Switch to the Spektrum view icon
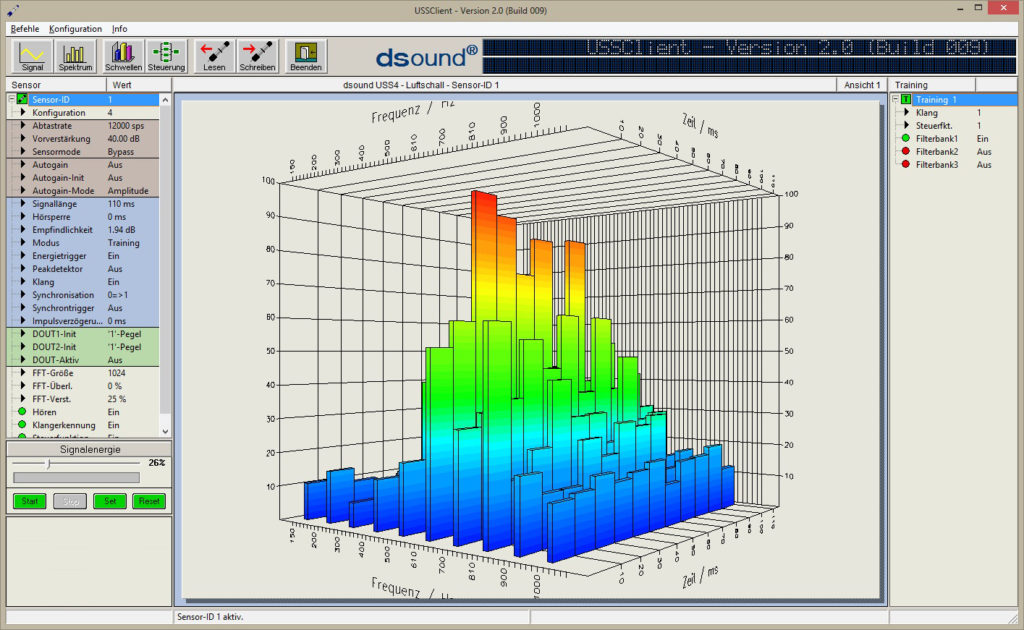Image resolution: width=1024 pixels, height=630 pixels. (75, 56)
